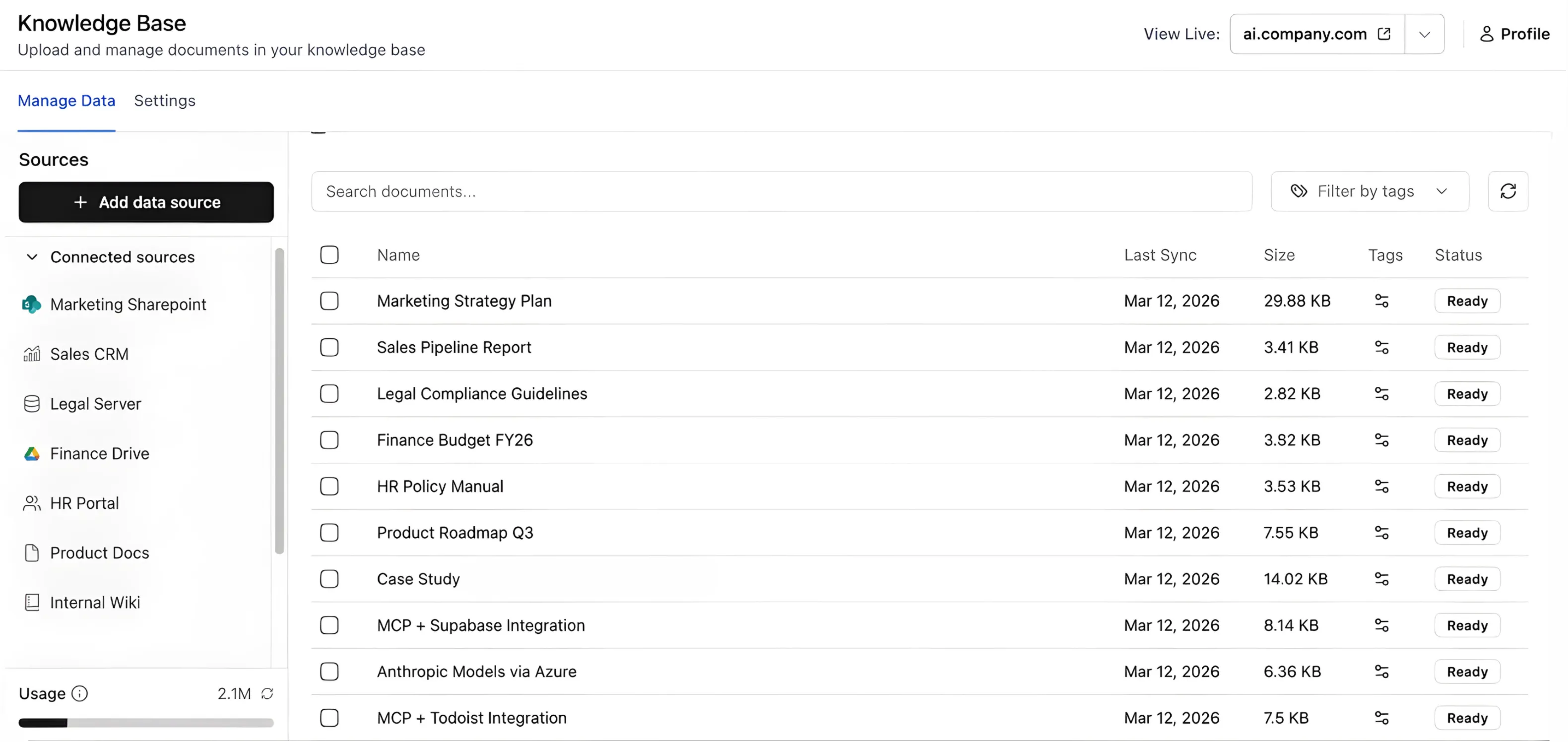The width and height of the screenshot is (1568, 742).
Task: Click the Usage progress bar
Action: coord(146,723)
